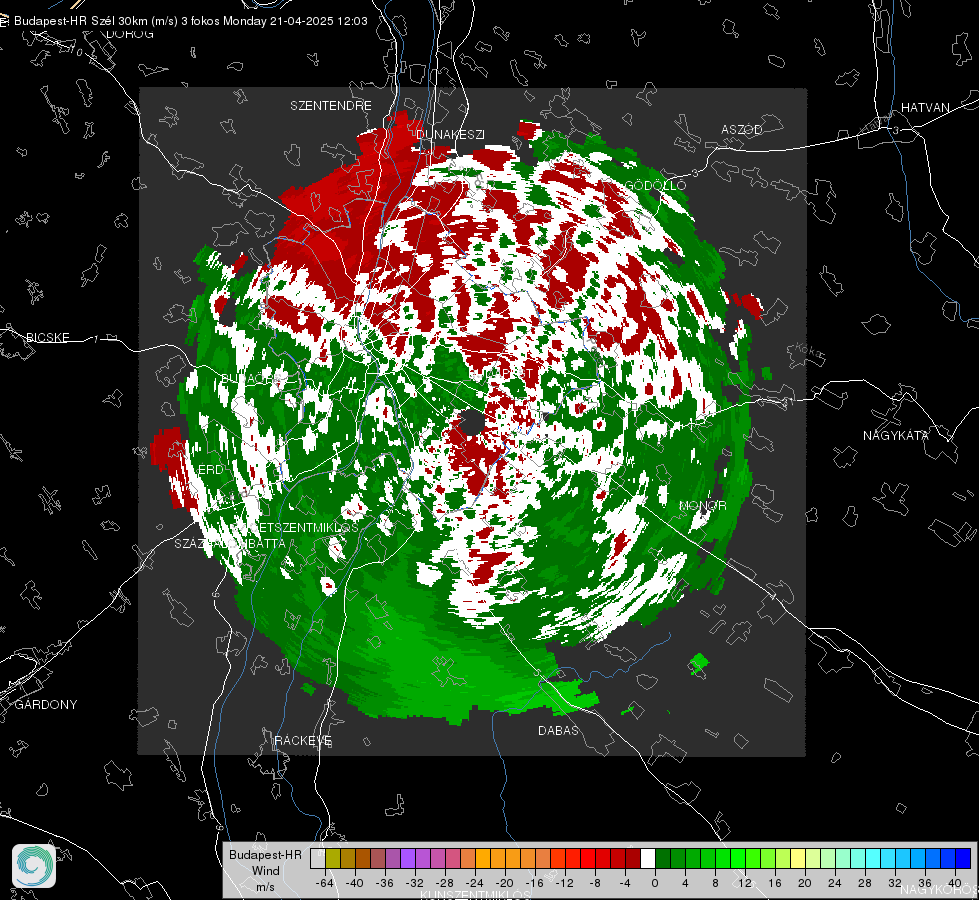Click the DABAS town label

click(558, 730)
